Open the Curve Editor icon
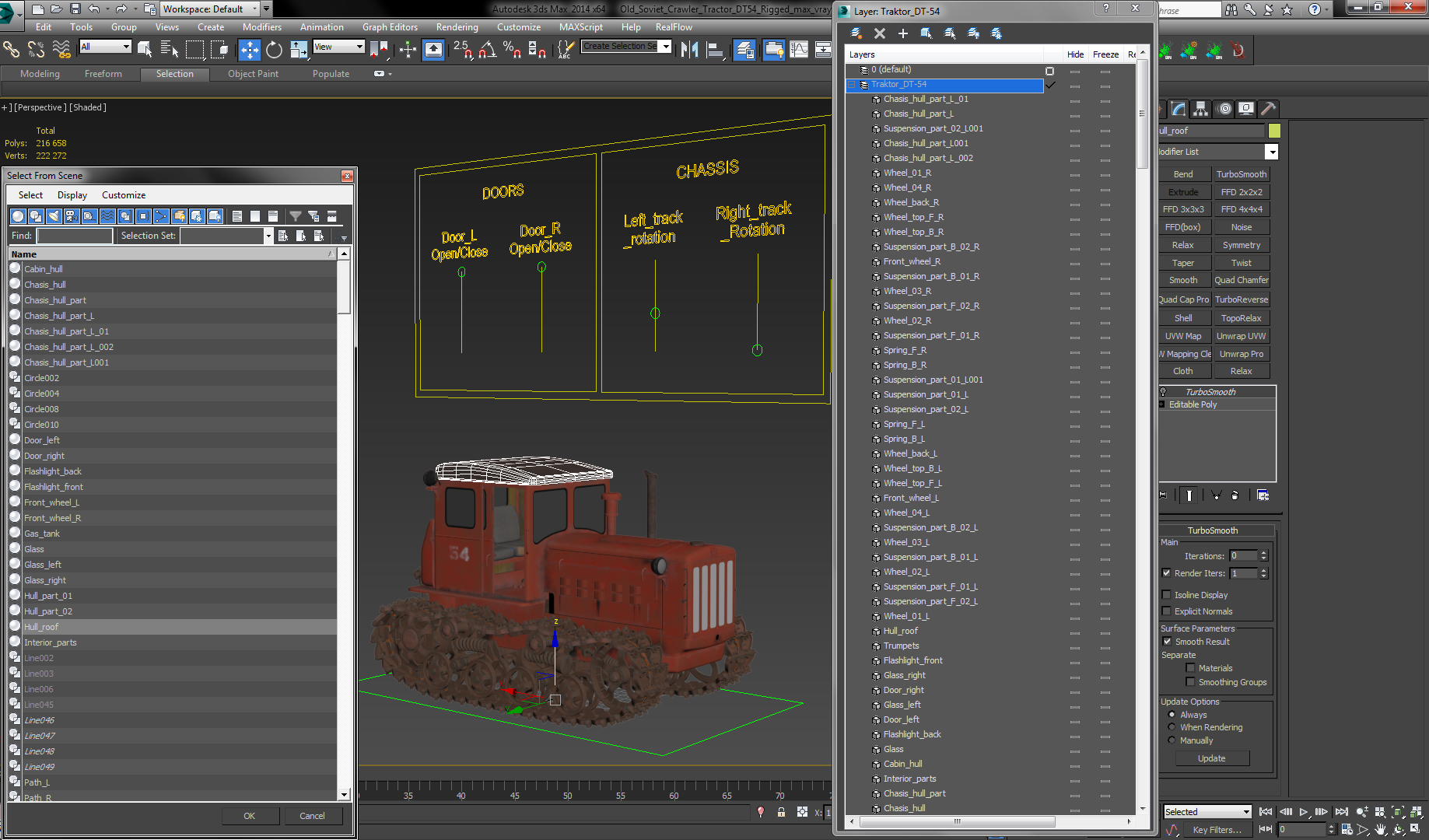Screen dimensions: 1429x840 point(799,50)
